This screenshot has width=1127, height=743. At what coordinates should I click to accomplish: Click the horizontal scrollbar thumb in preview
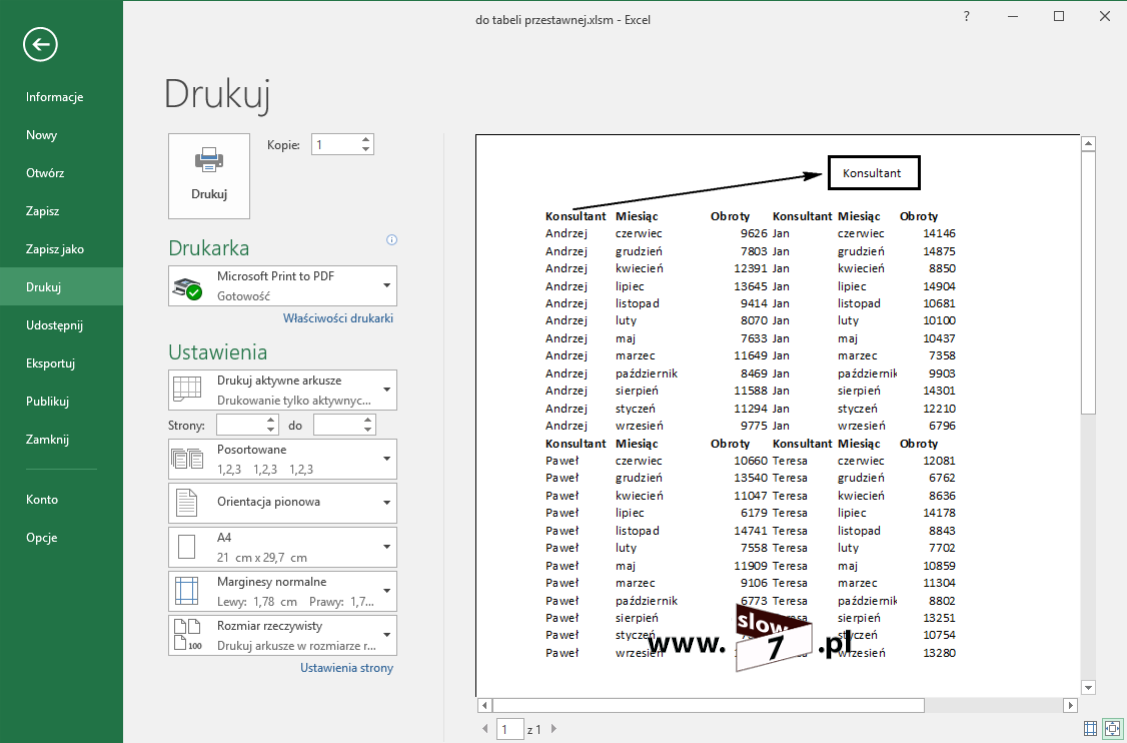pyautogui.click(x=708, y=706)
